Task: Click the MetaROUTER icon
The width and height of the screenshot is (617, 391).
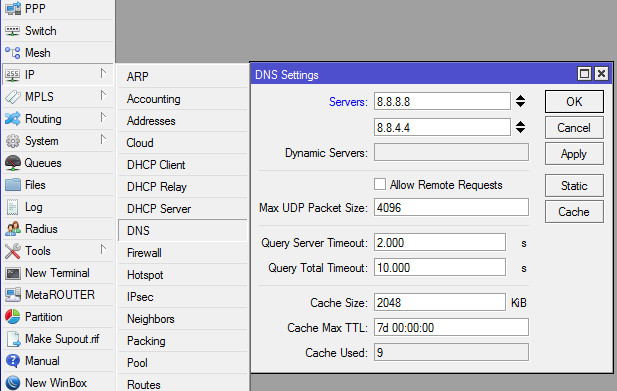Action: click(x=13, y=295)
